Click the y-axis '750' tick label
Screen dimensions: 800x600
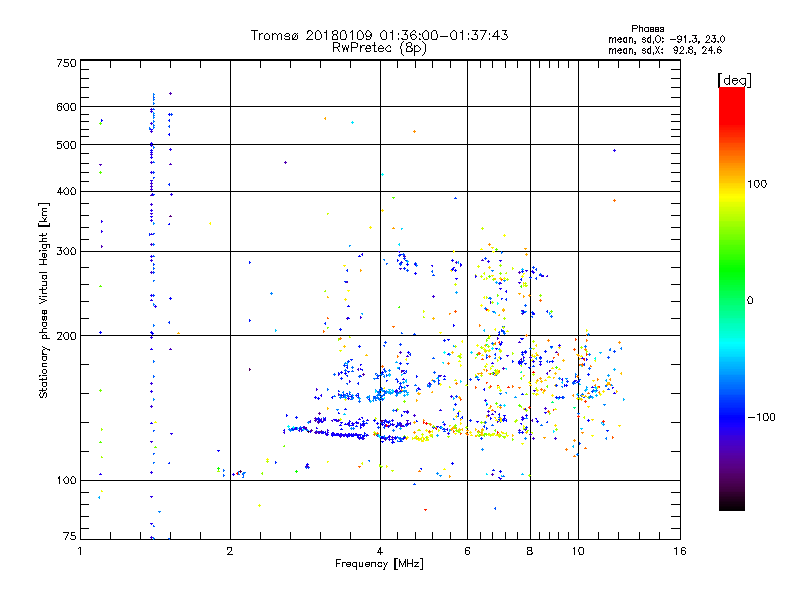(x=66, y=63)
